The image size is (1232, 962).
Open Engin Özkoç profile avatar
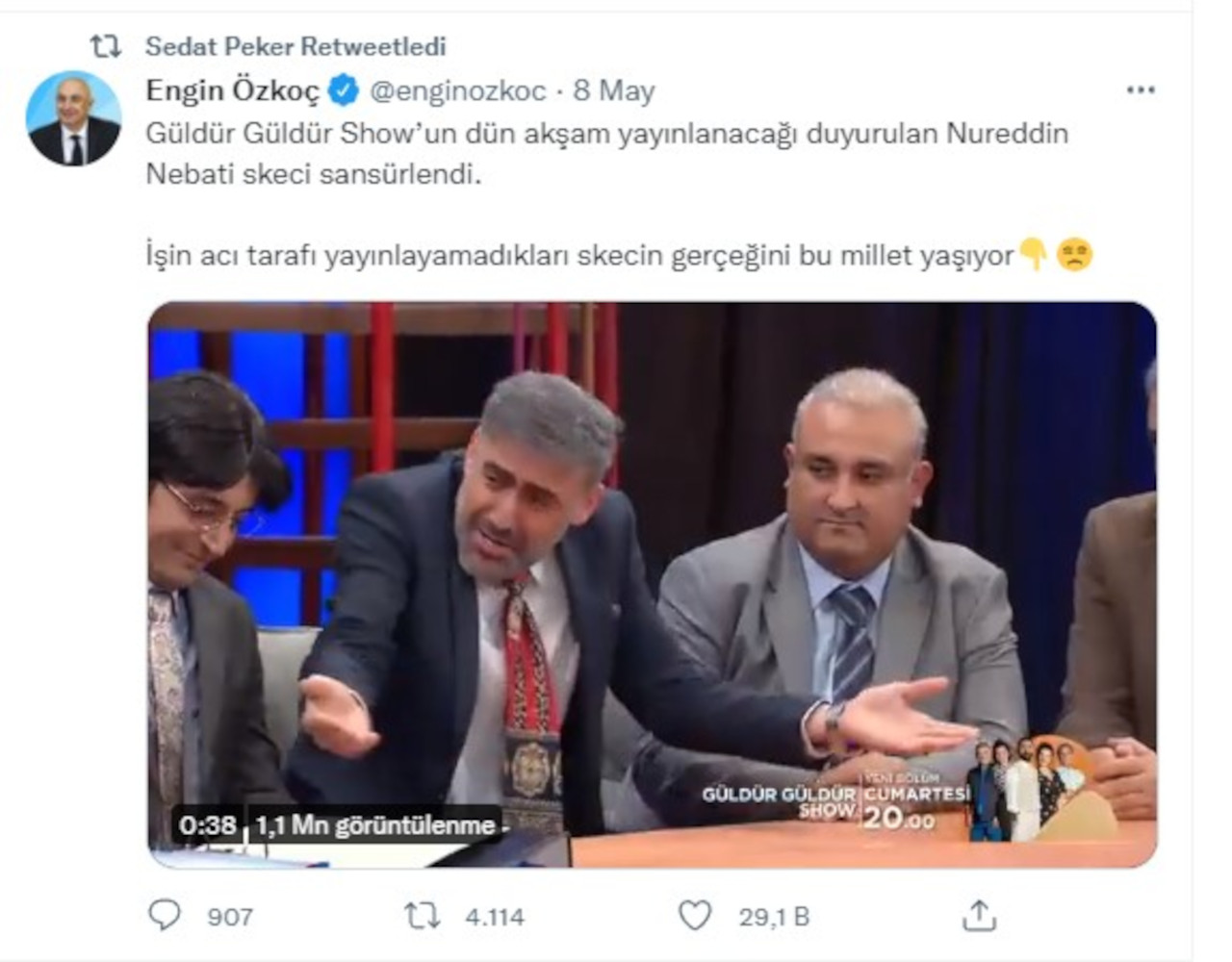(73, 118)
